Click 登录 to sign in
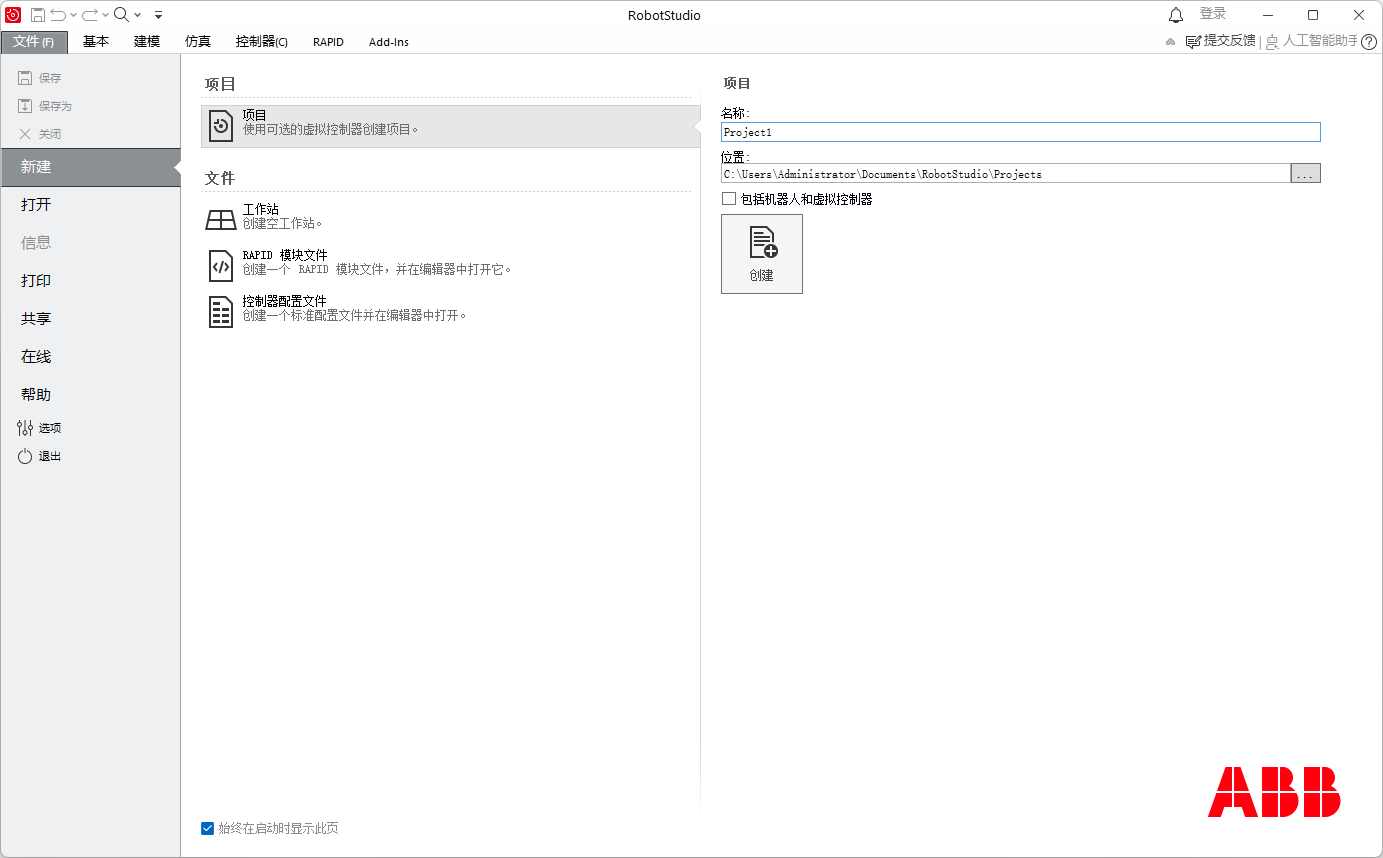1383x858 pixels. point(1213,14)
